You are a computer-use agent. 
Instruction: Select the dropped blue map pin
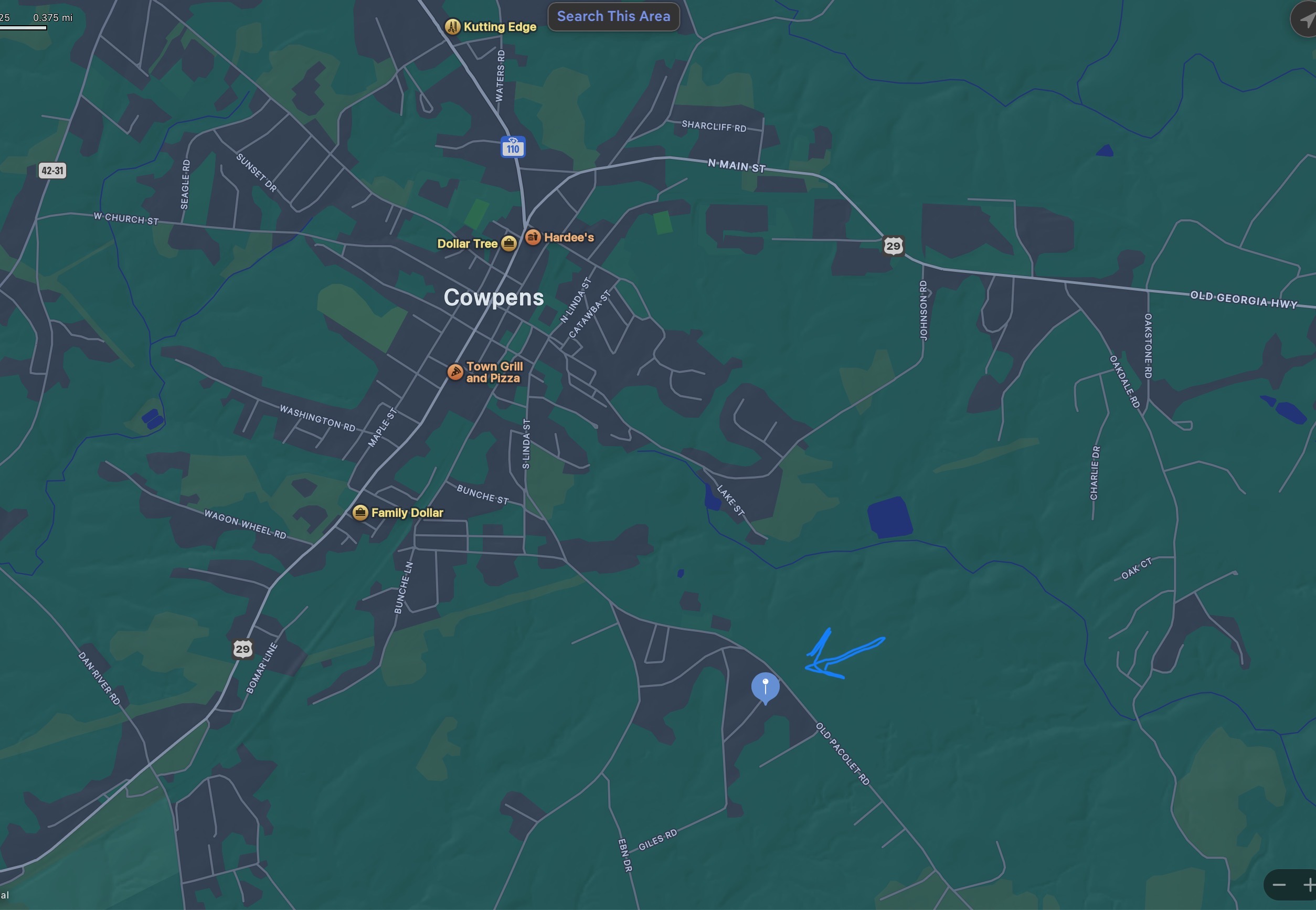tap(765, 686)
